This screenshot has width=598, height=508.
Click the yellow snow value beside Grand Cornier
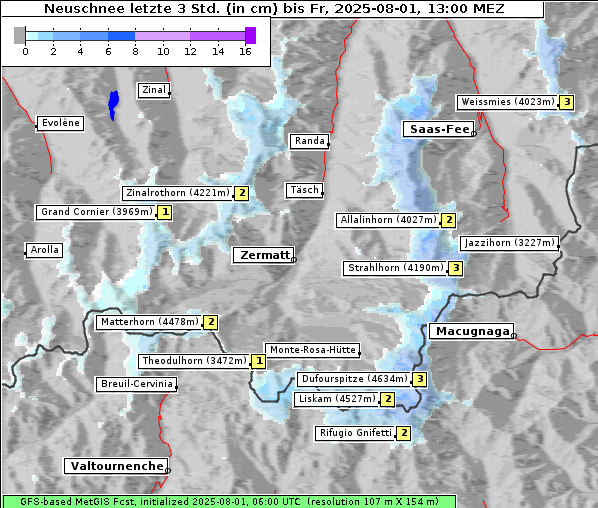tap(165, 212)
